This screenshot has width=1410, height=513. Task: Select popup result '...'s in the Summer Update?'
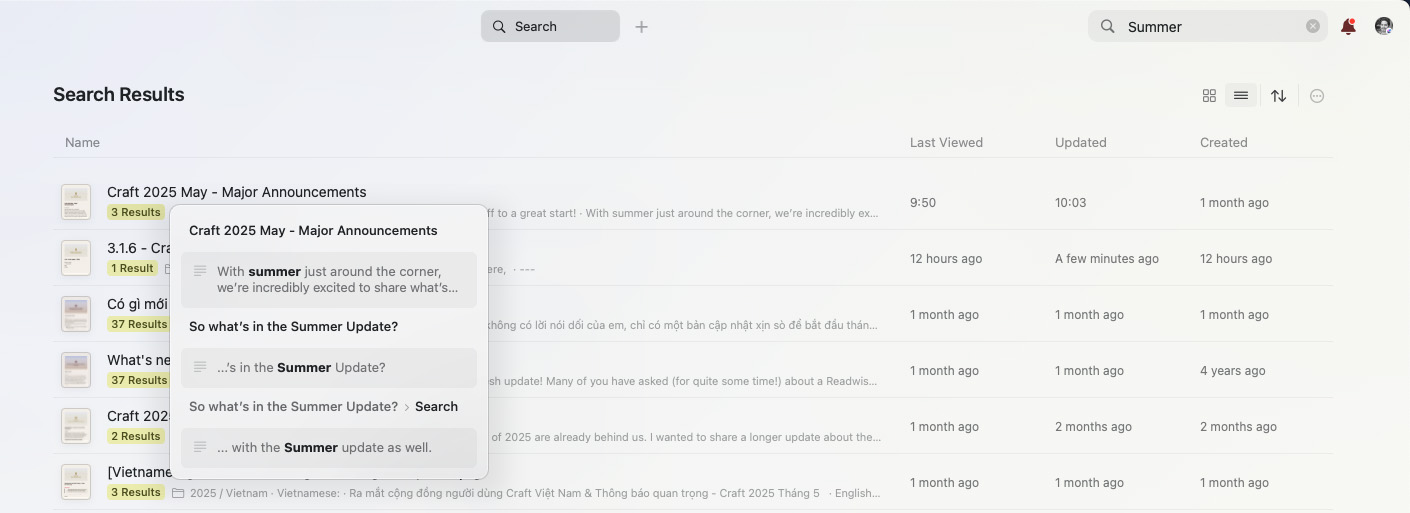click(329, 367)
